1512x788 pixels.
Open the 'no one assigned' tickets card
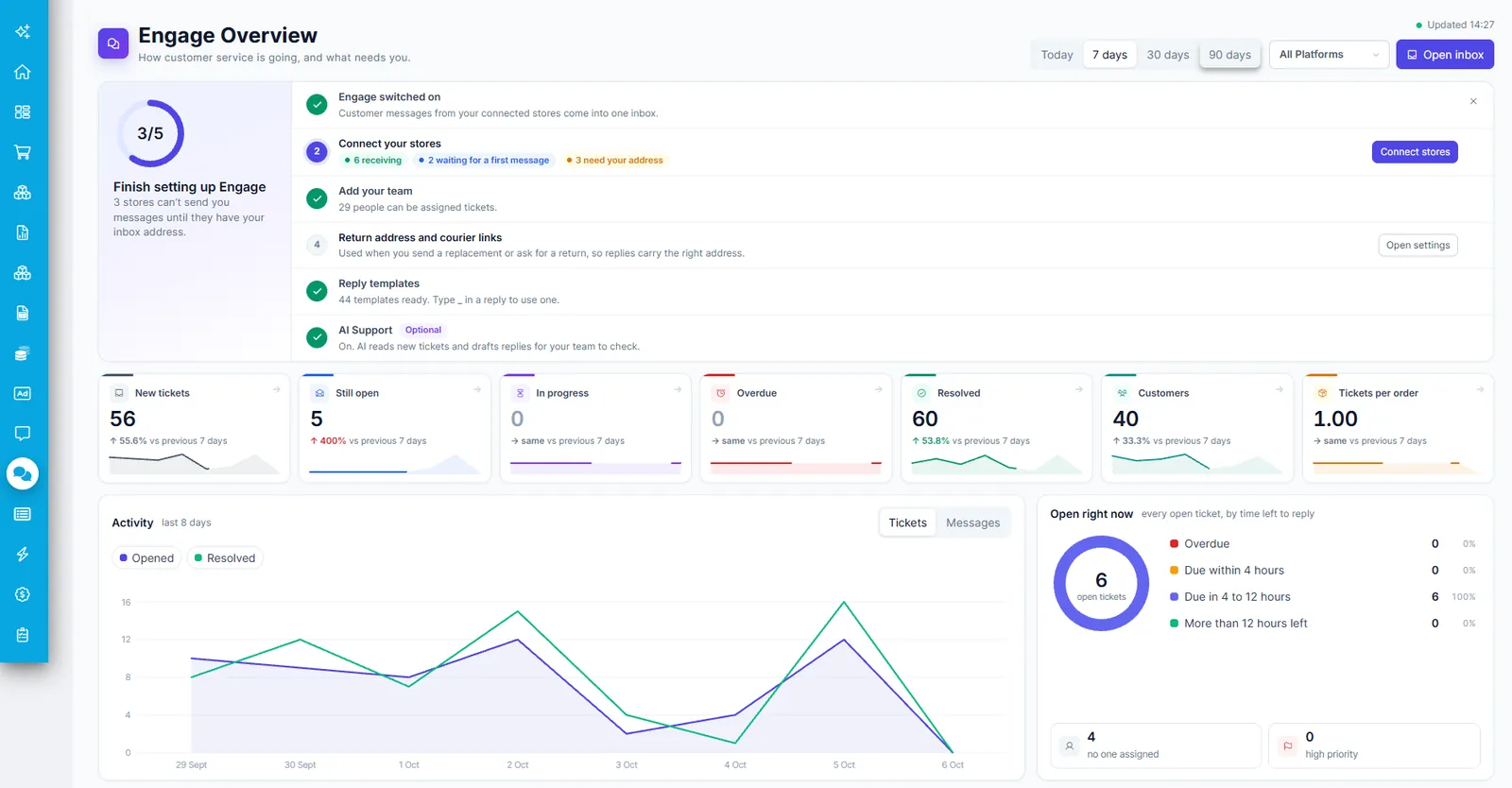1156,745
